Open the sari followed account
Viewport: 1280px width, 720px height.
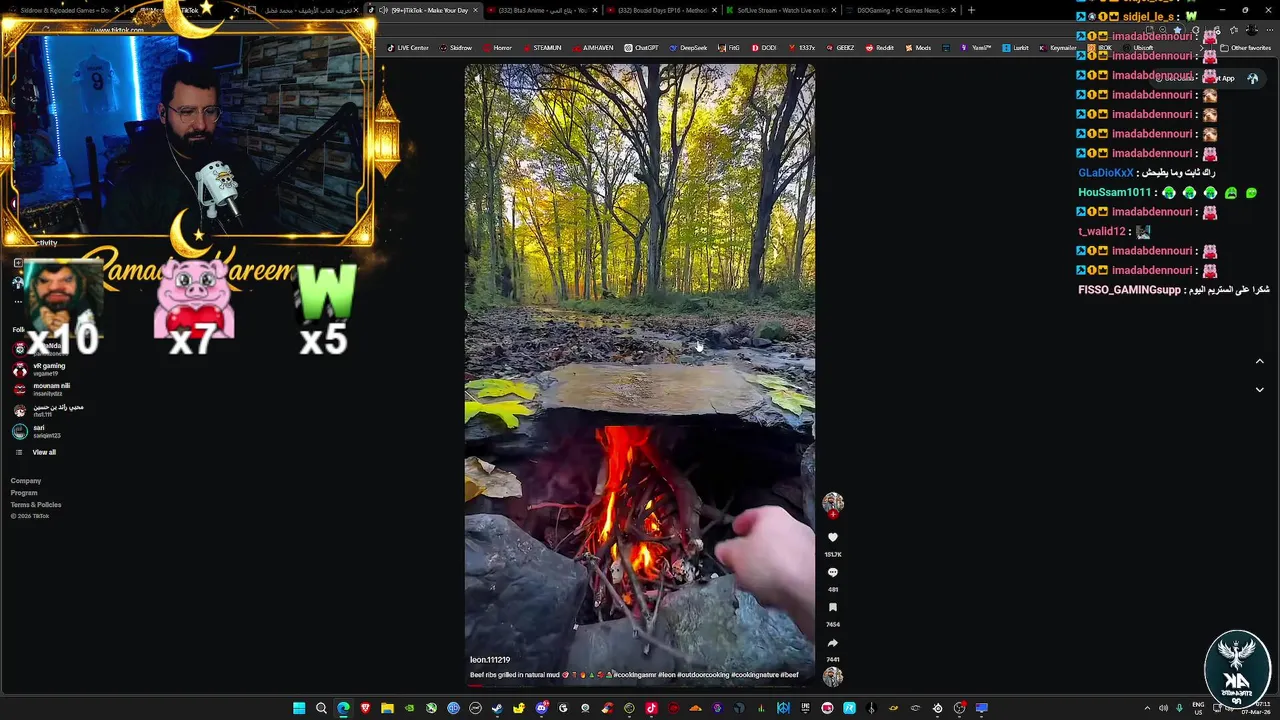[x=38, y=431]
